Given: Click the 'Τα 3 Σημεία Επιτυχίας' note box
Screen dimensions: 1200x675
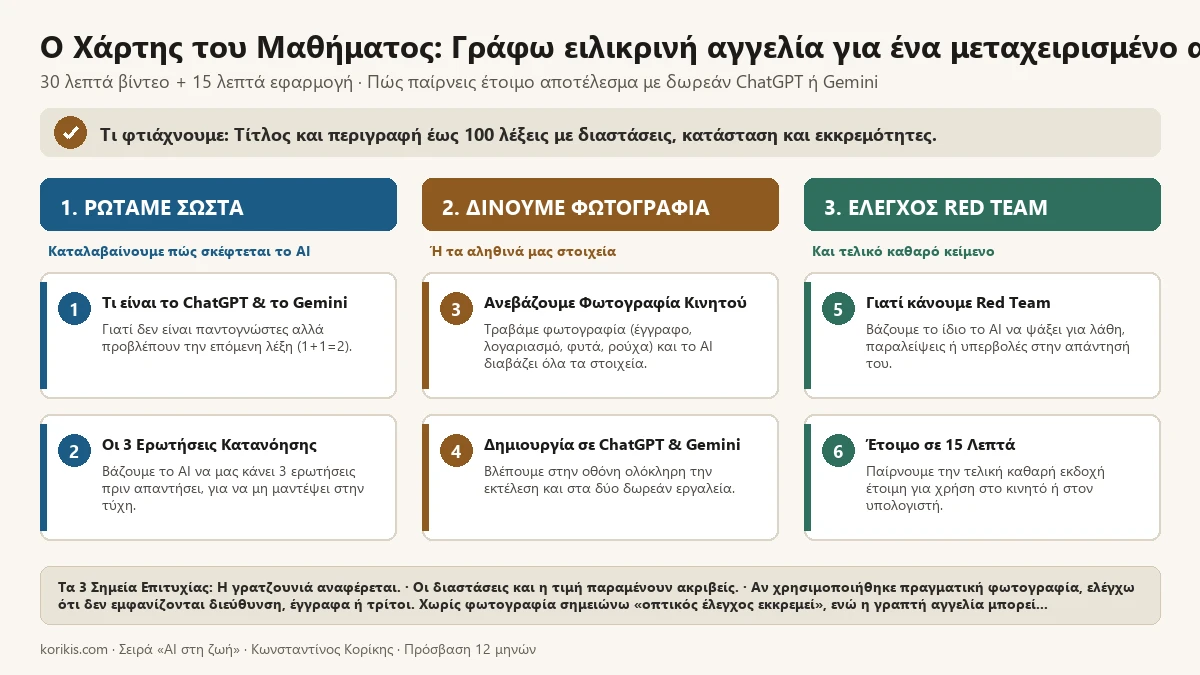Looking at the screenshot, I should [x=600, y=595].
